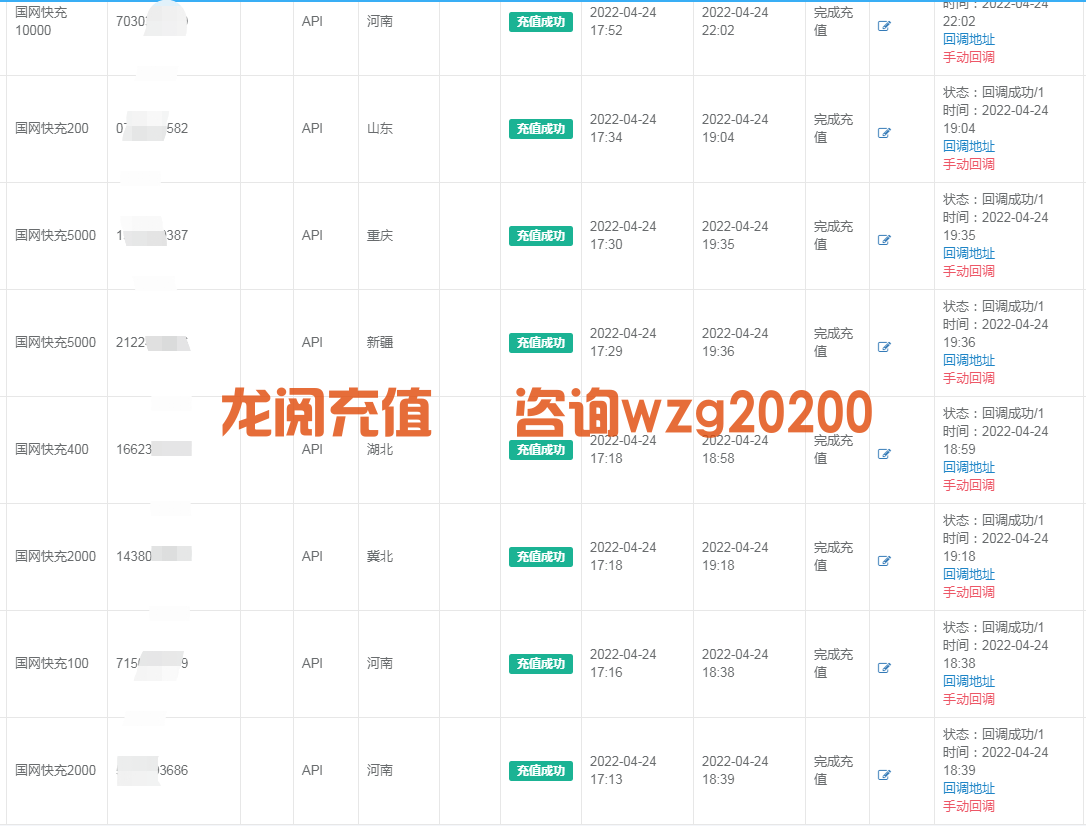Open 回调地址 link in the 重庆 row
Viewport: 1086px width, 826px height.
(968, 253)
